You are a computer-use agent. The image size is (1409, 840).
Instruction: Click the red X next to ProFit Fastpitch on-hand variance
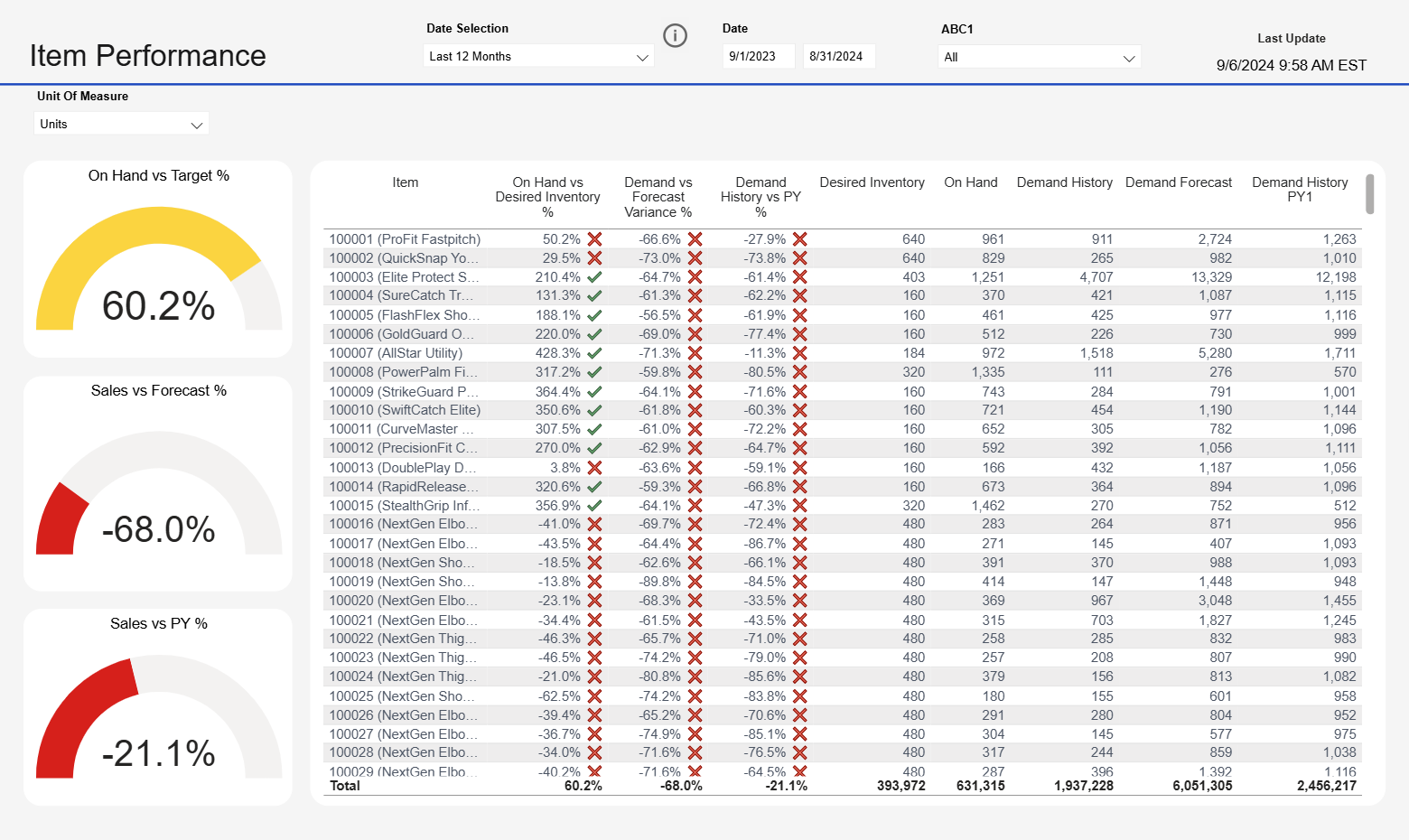click(x=593, y=238)
